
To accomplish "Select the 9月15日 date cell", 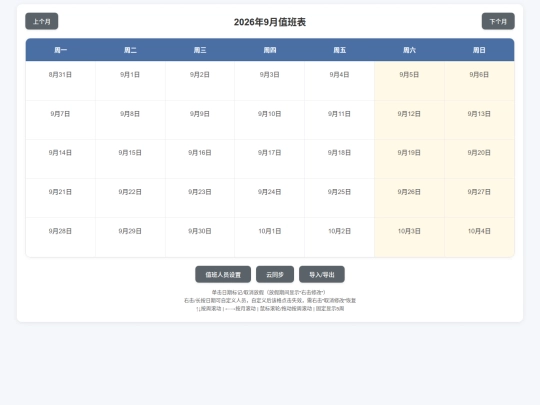I will [x=130, y=159].
